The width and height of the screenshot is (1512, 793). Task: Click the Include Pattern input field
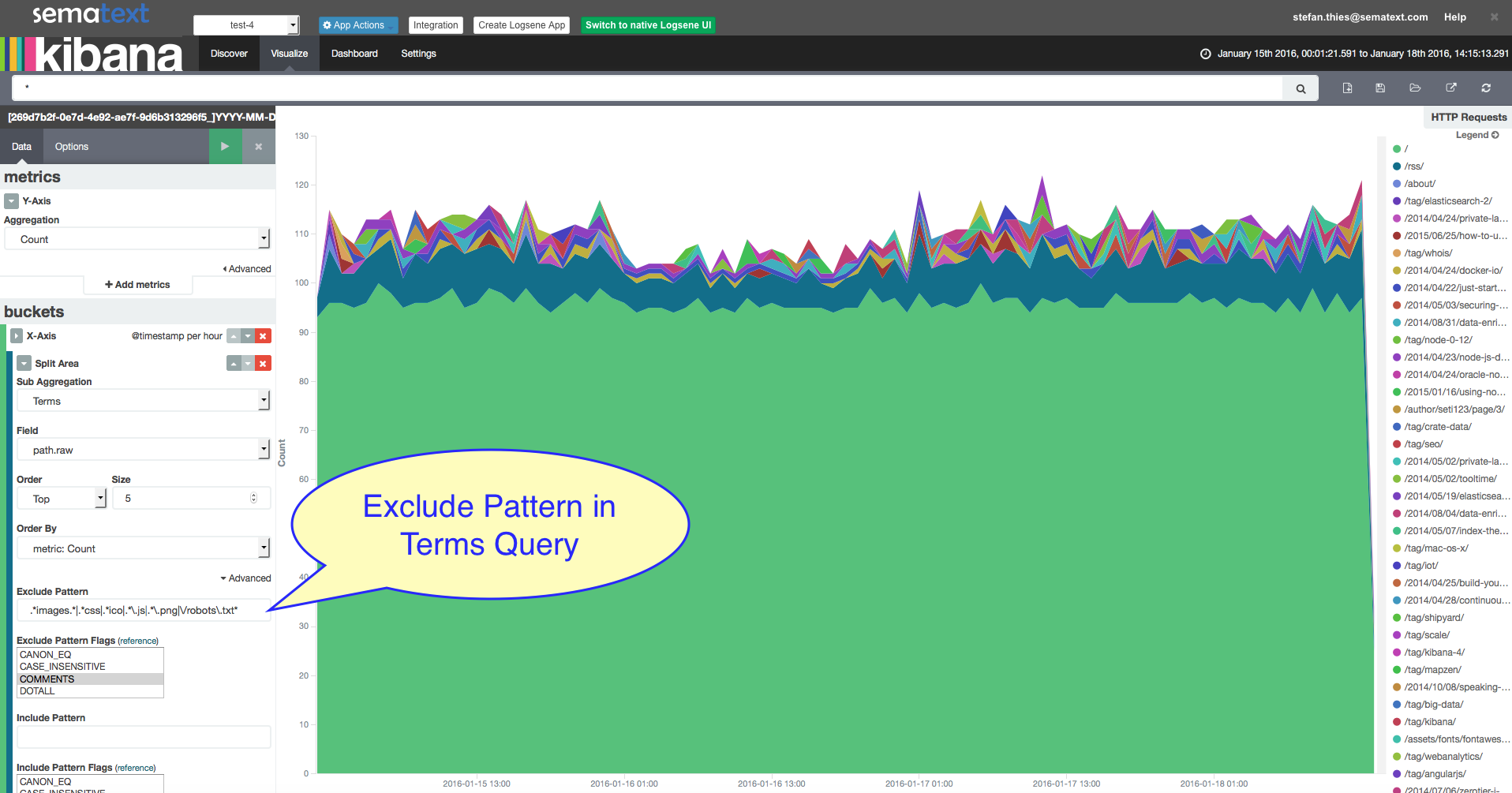pos(144,737)
